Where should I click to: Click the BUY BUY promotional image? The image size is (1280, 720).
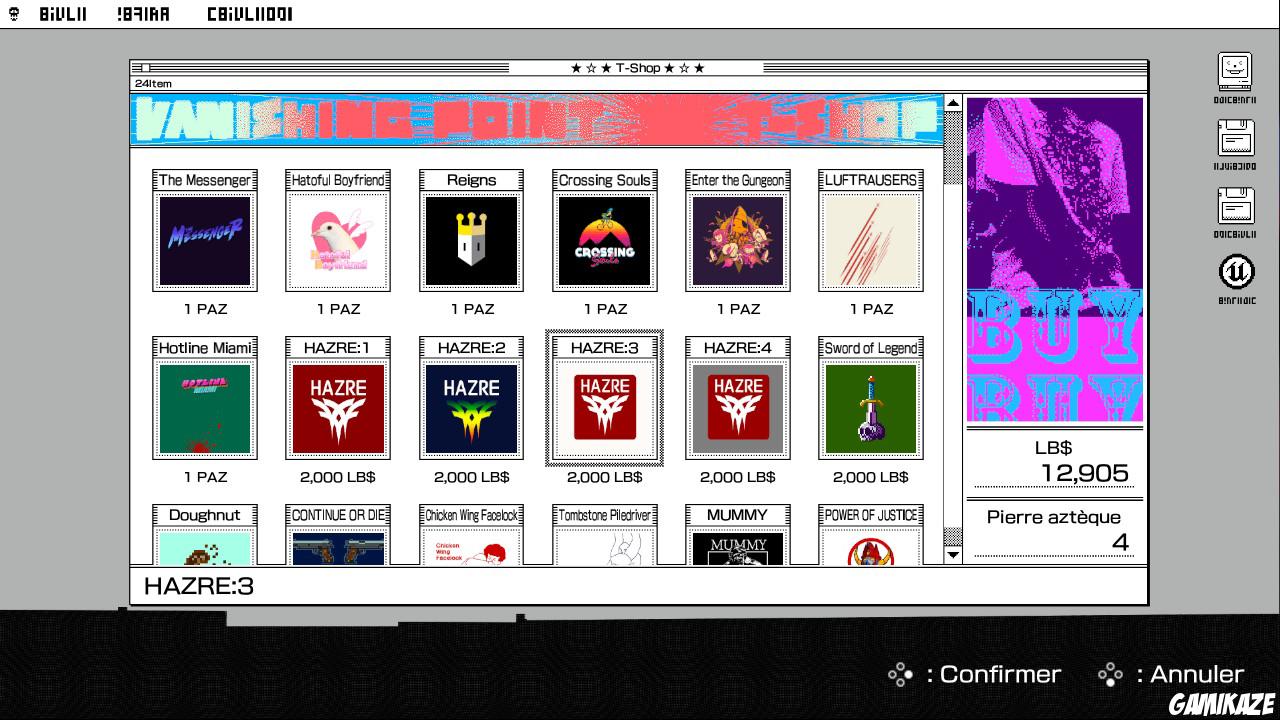[x=1055, y=259]
